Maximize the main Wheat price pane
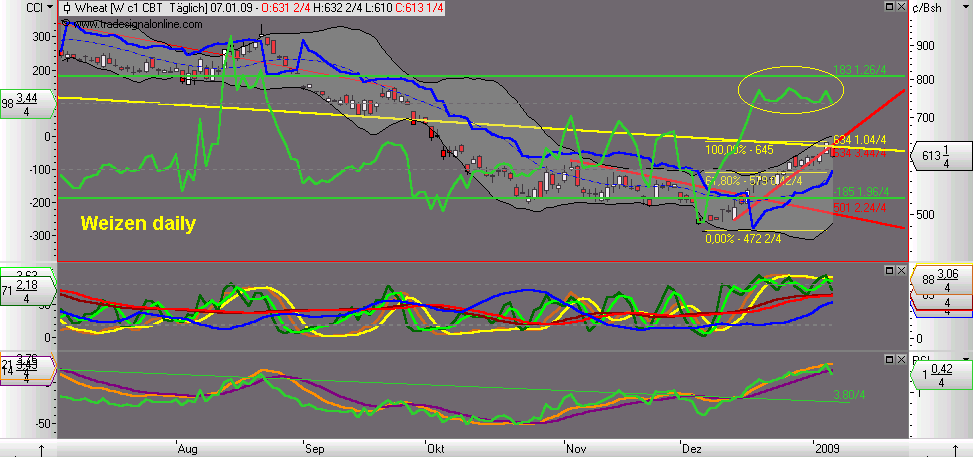This screenshot has width=973, height=457. point(889,6)
